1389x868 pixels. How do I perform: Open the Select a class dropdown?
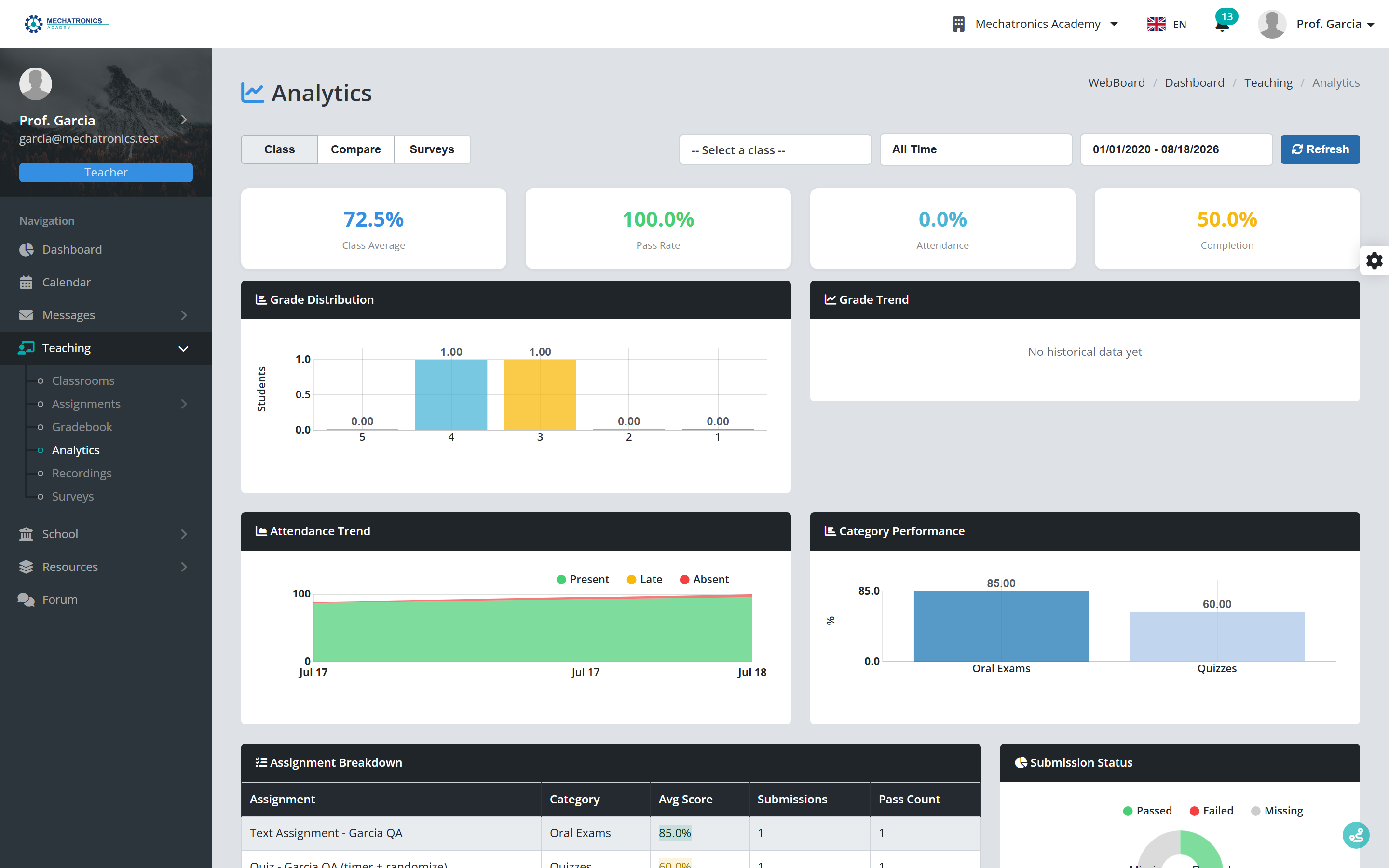tap(775, 150)
